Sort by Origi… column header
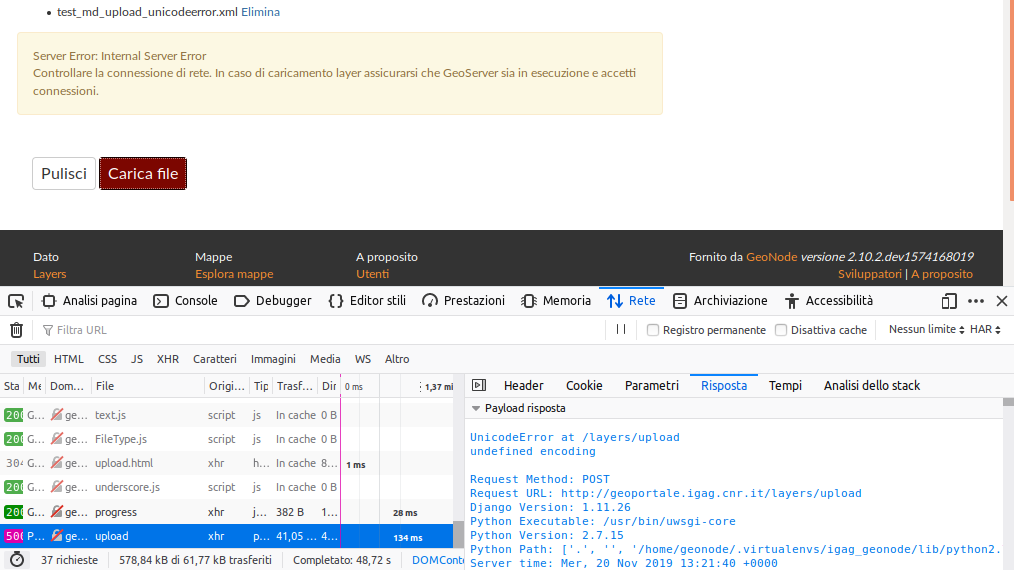The width and height of the screenshot is (1014, 570). point(226,386)
